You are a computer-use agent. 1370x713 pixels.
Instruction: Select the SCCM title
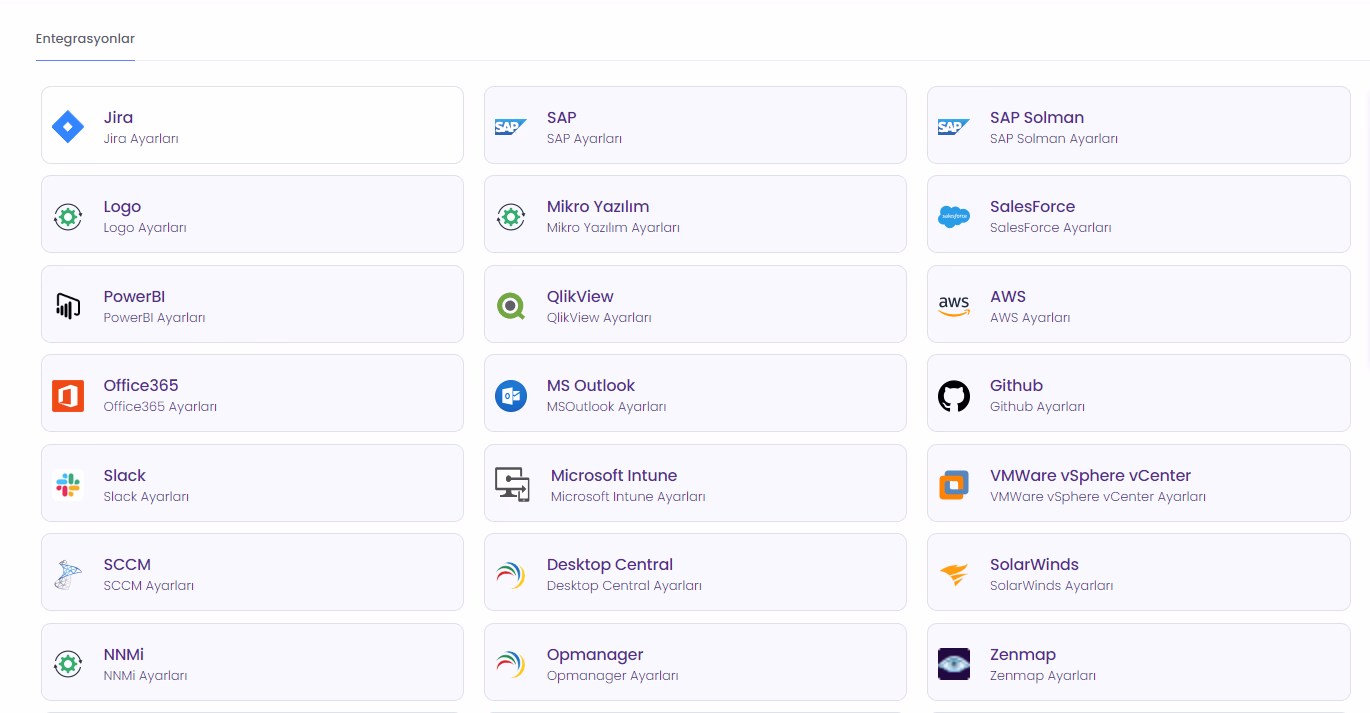click(127, 564)
